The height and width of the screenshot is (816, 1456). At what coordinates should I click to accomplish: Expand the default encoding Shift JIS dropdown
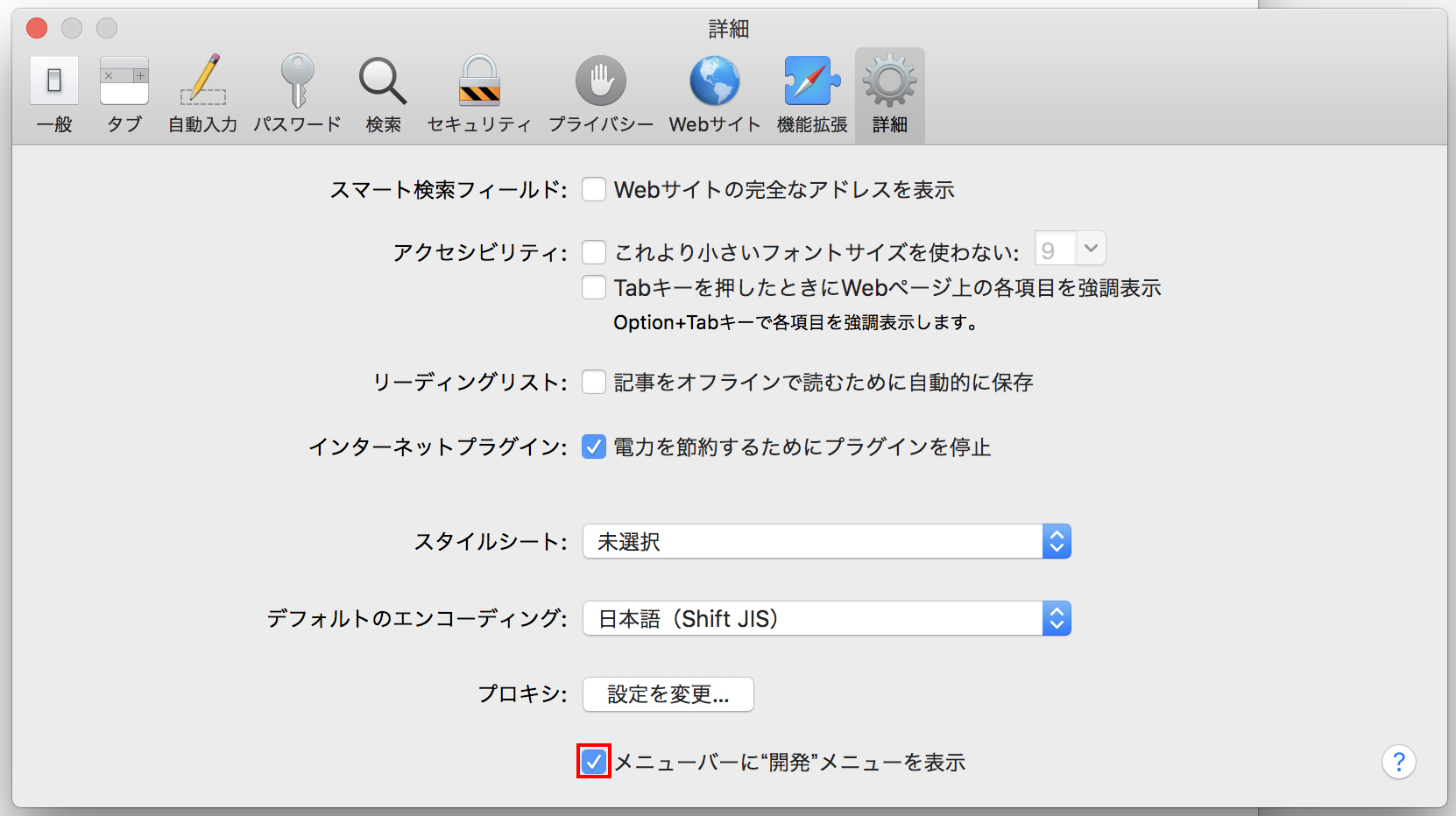(826, 619)
